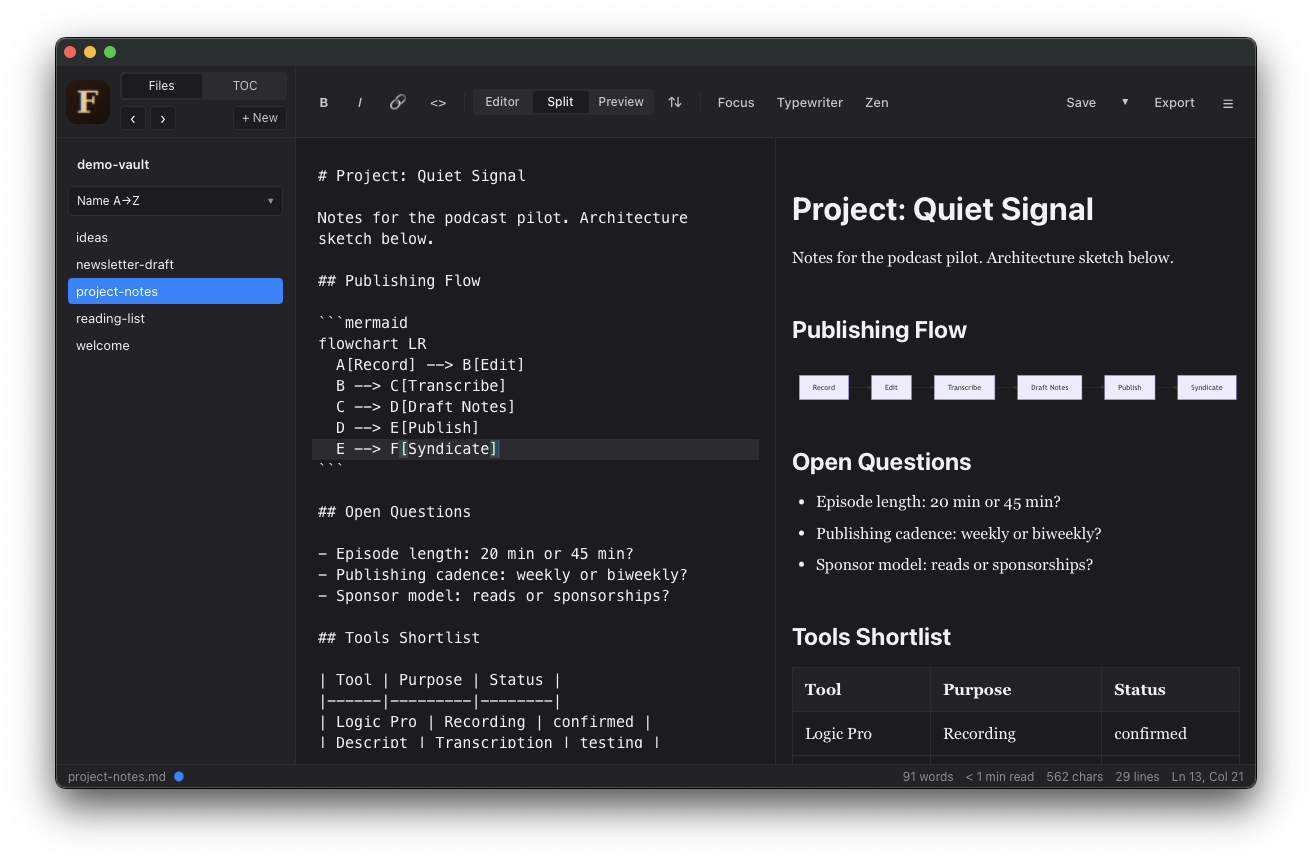
Task: Open the welcome note
Action: pyautogui.click(x=175, y=345)
